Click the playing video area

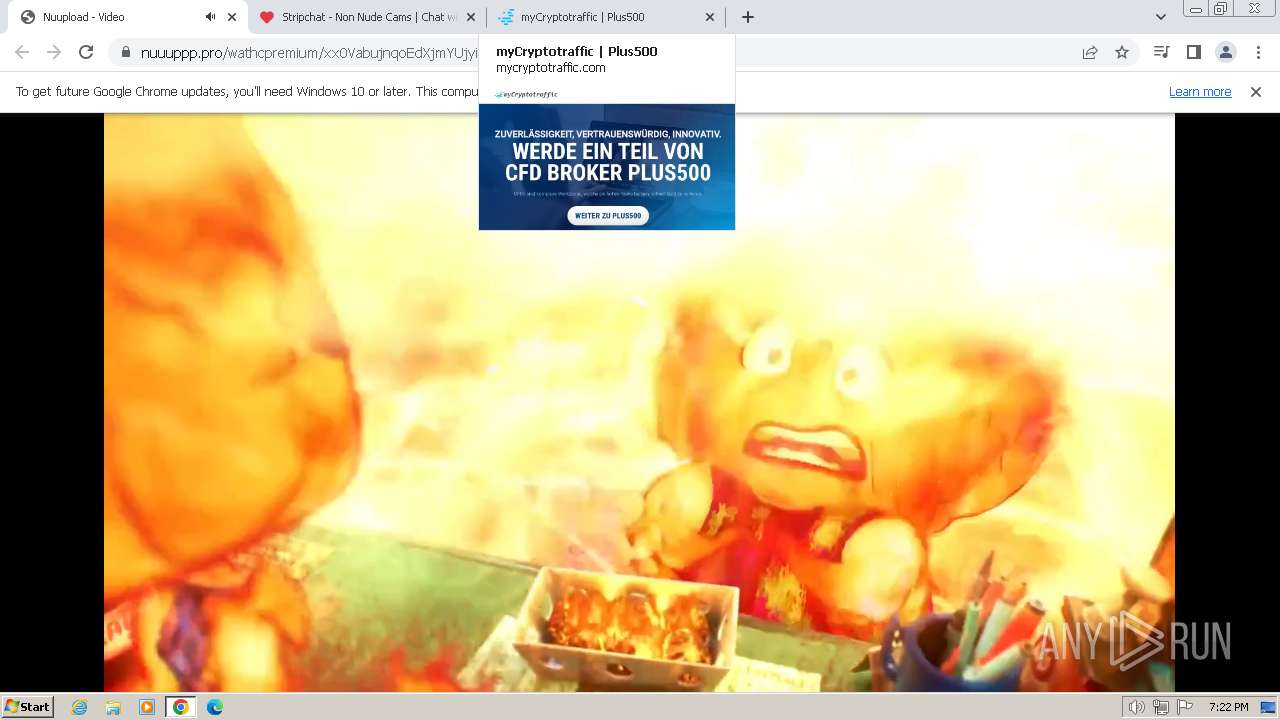click(x=639, y=402)
